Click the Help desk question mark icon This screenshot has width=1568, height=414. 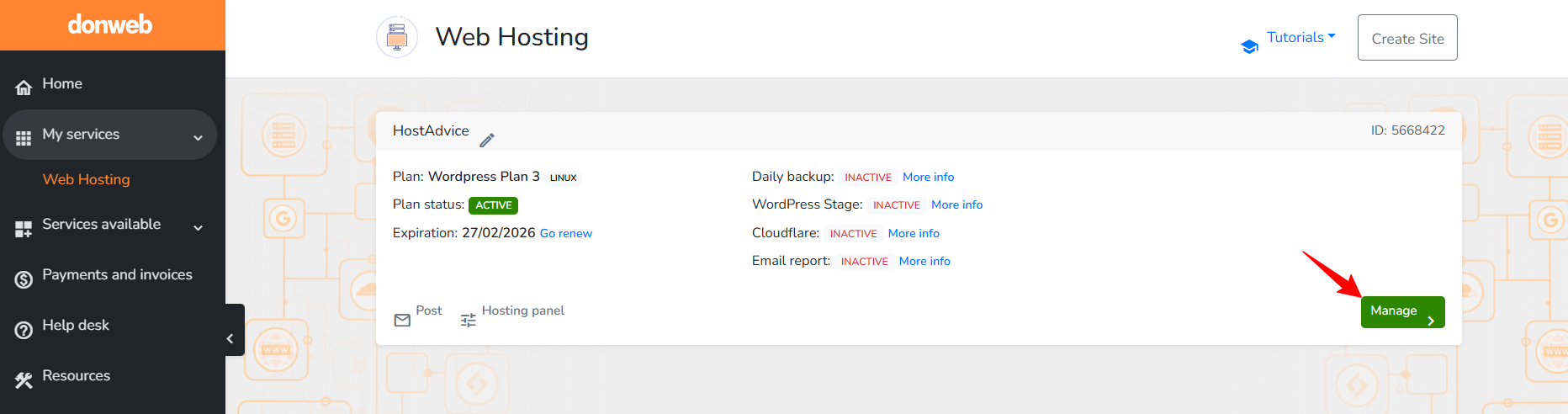click(x=24, y=330)
